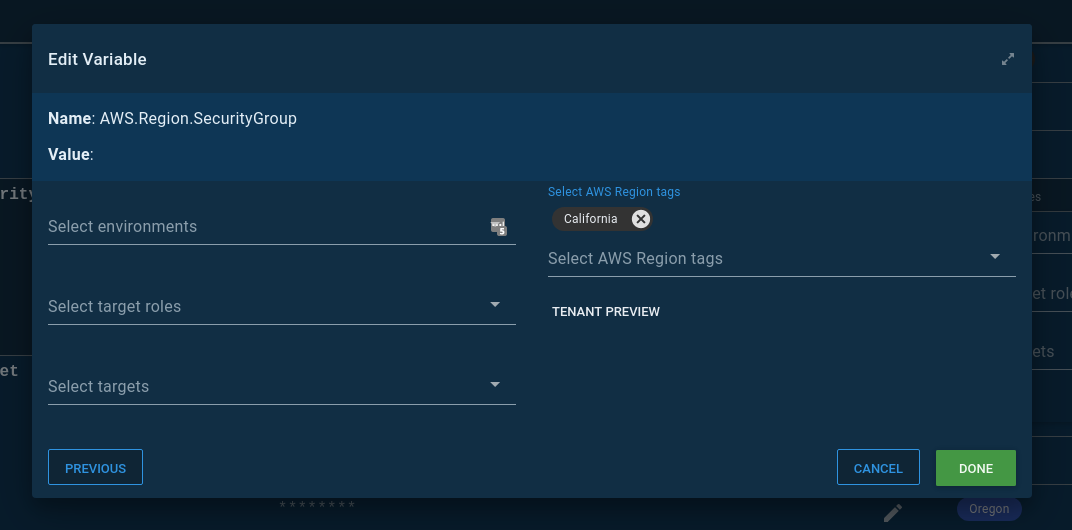Click the Oregon tag in the background
This screenshot has height=530, width=1072.
[988, 509]
